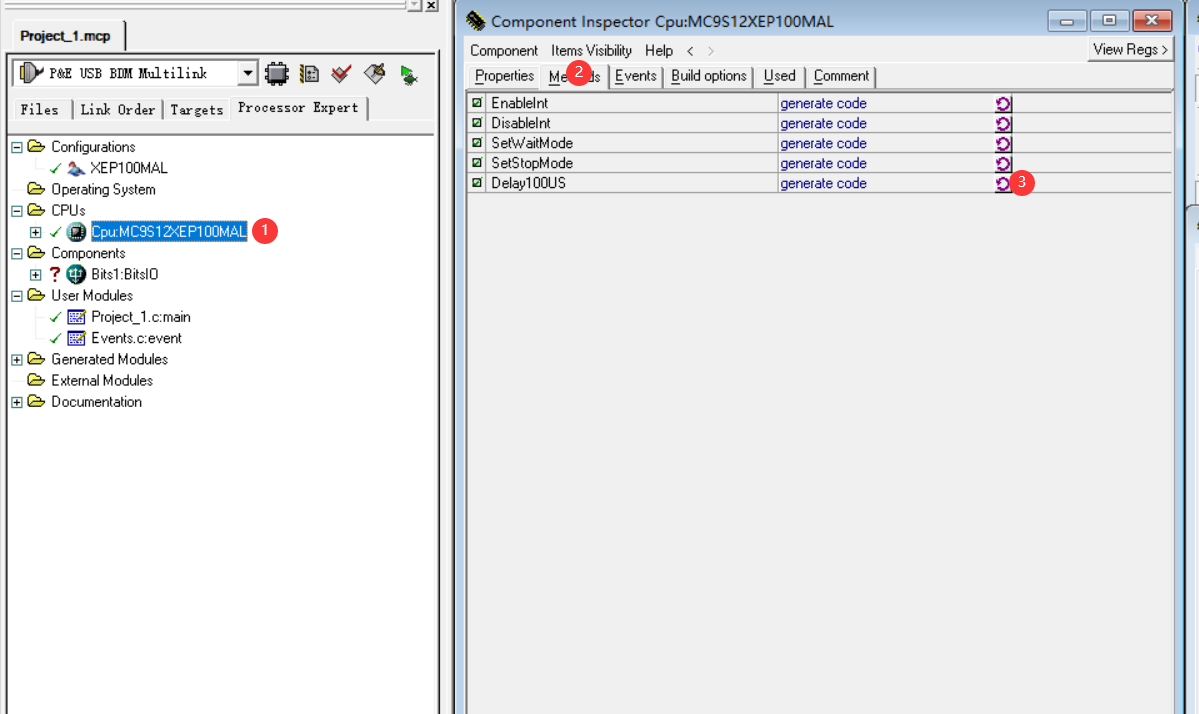Toggle green checkmark next to XEP100MAL
Viewport: 1199px width, 714px height.
click(55, 168)
